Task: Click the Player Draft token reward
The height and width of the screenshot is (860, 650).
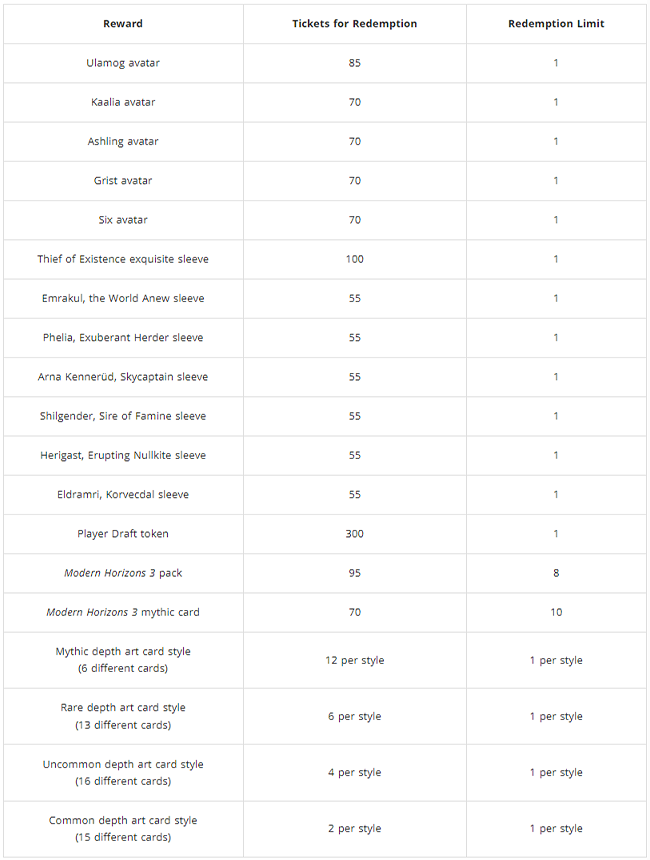Action: tap(123, 534)
